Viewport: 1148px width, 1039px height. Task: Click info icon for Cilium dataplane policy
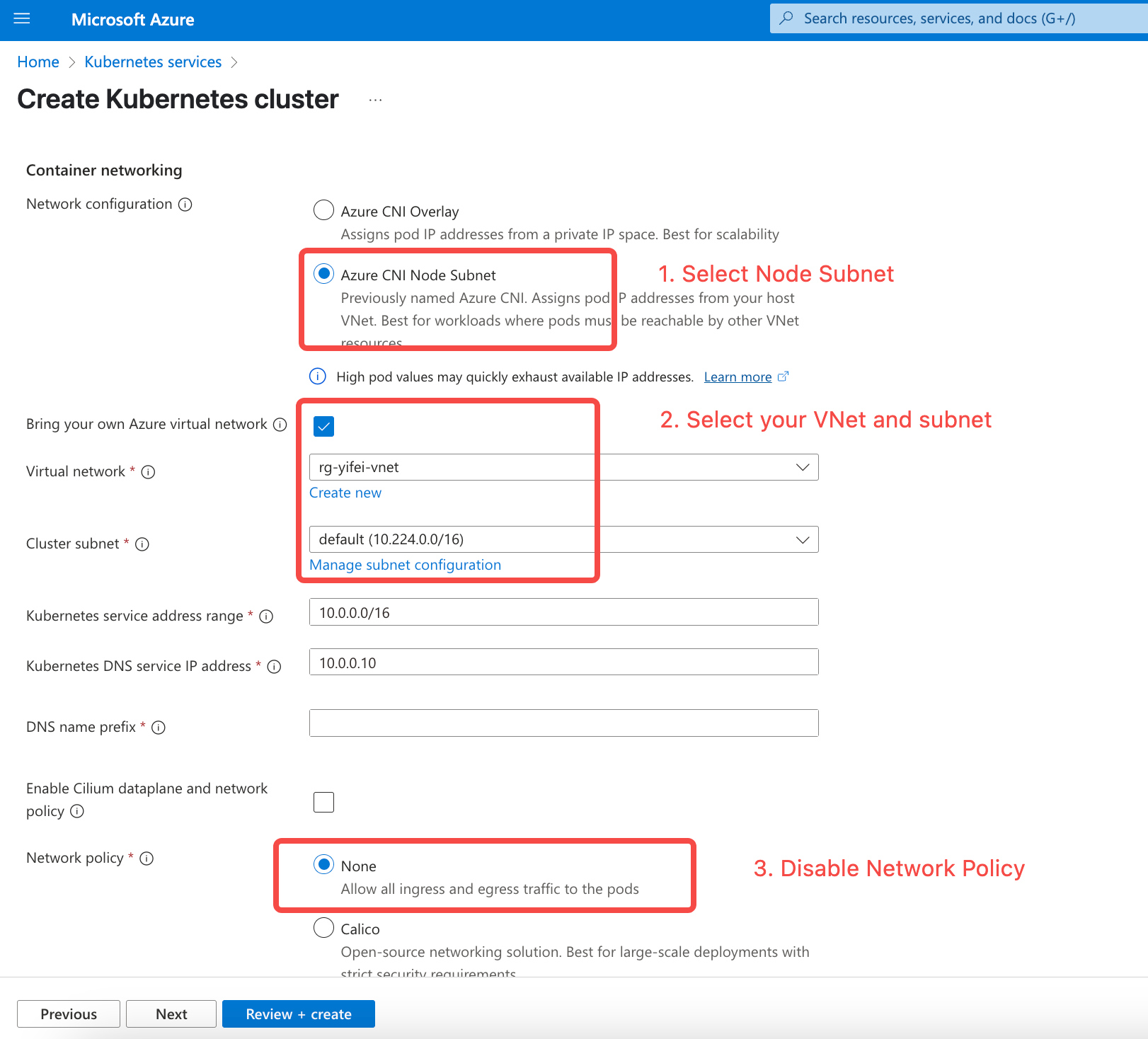tap(77, 811)
